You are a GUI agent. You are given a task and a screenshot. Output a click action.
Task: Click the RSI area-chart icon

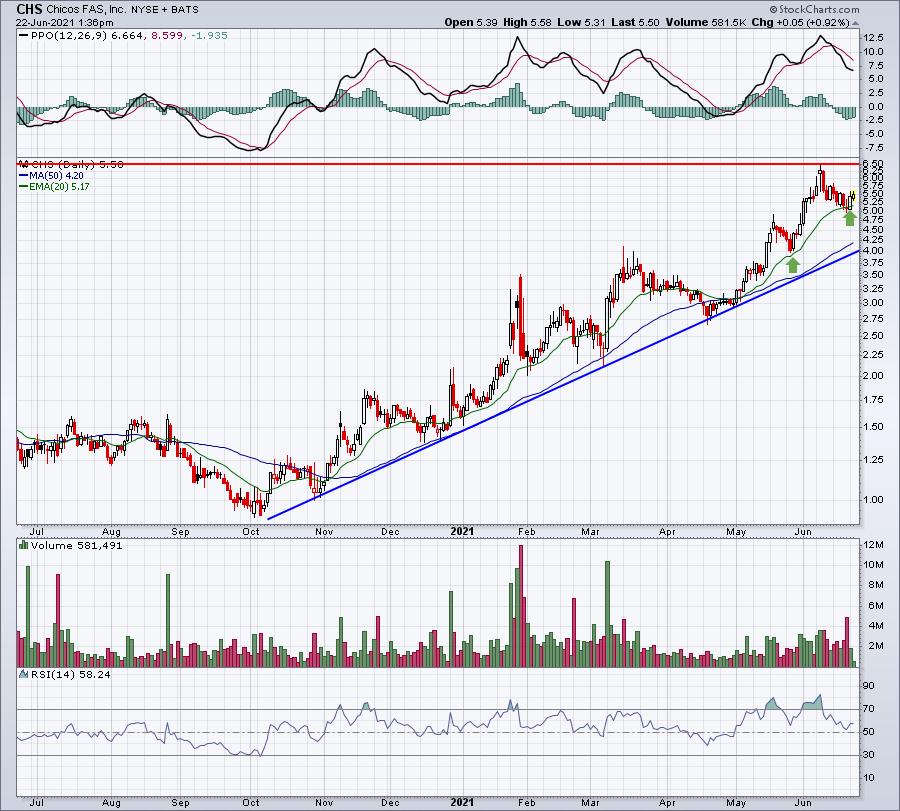(24, 674)
